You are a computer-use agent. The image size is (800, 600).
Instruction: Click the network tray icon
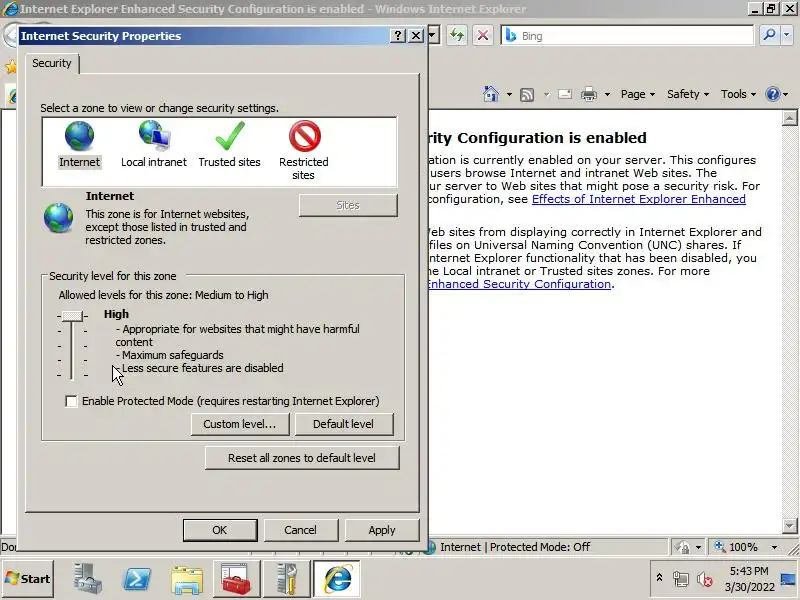[x=681, y=579]
